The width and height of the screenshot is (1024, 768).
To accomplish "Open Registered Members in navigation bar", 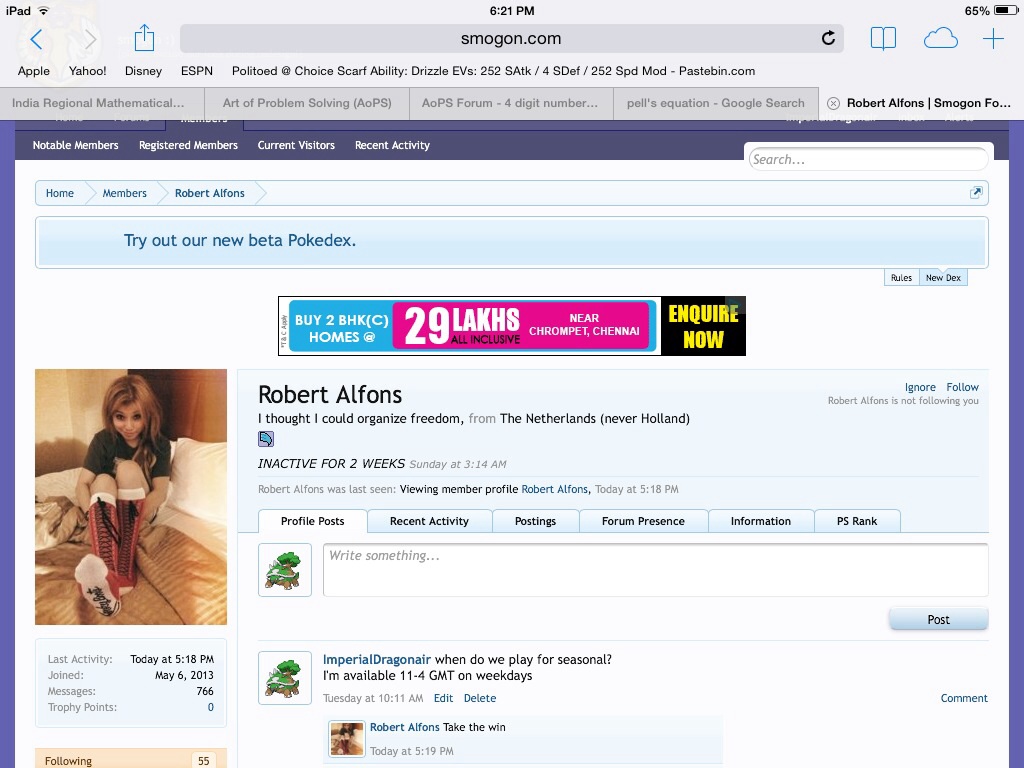I will coord(188,145).
